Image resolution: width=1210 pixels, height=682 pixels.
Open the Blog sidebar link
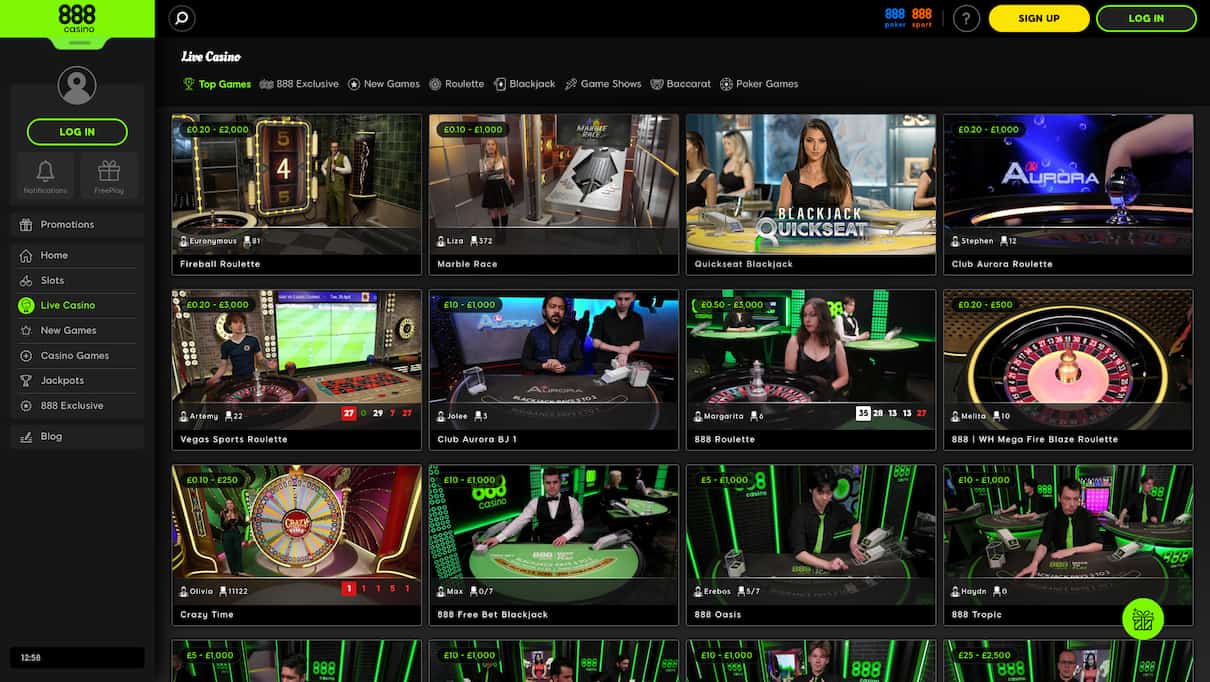pos(77,437)
